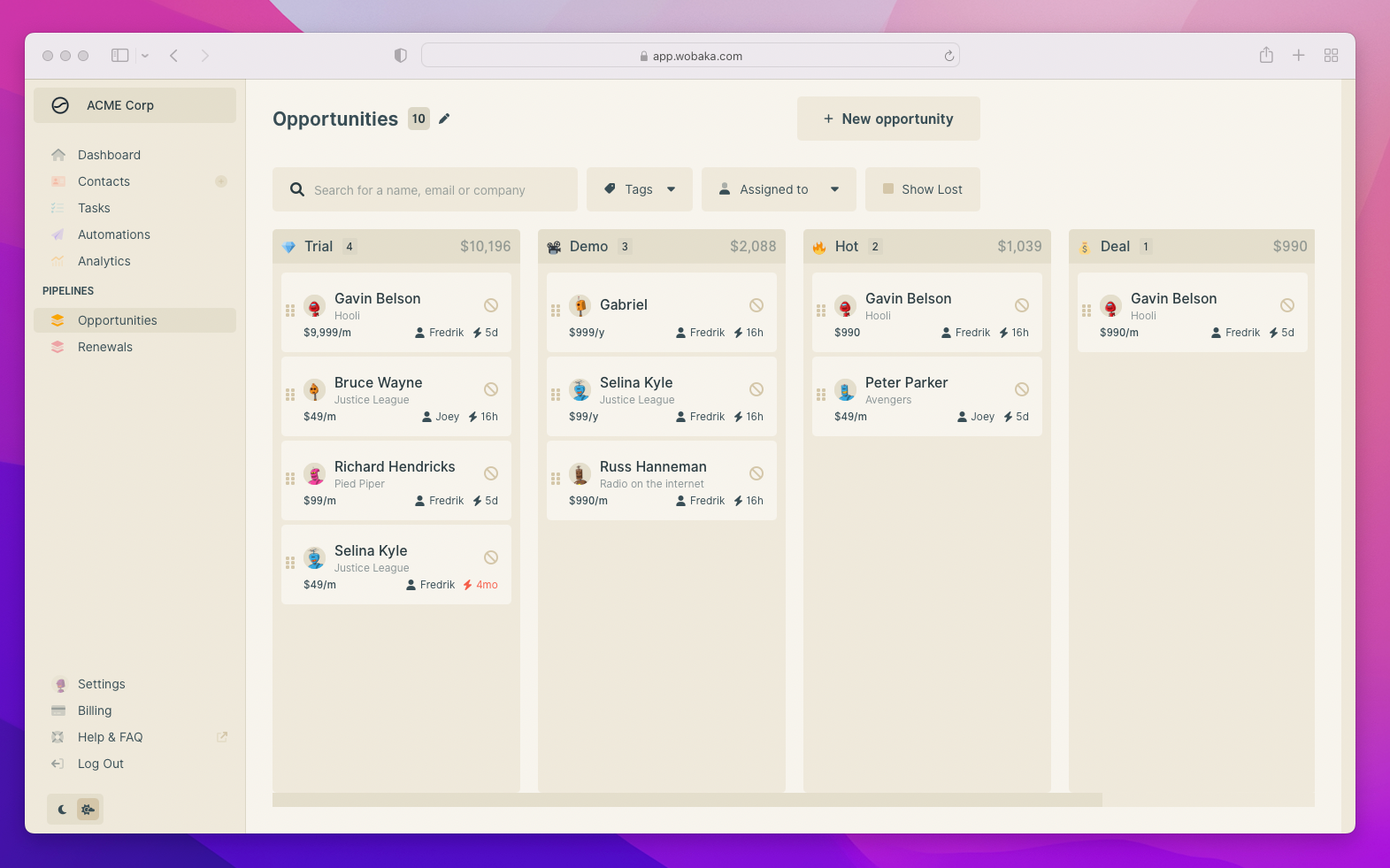This screenshot has height=868, width=1390.
Task: Click drag handle on Gabriel card
Action: [556, 311]
